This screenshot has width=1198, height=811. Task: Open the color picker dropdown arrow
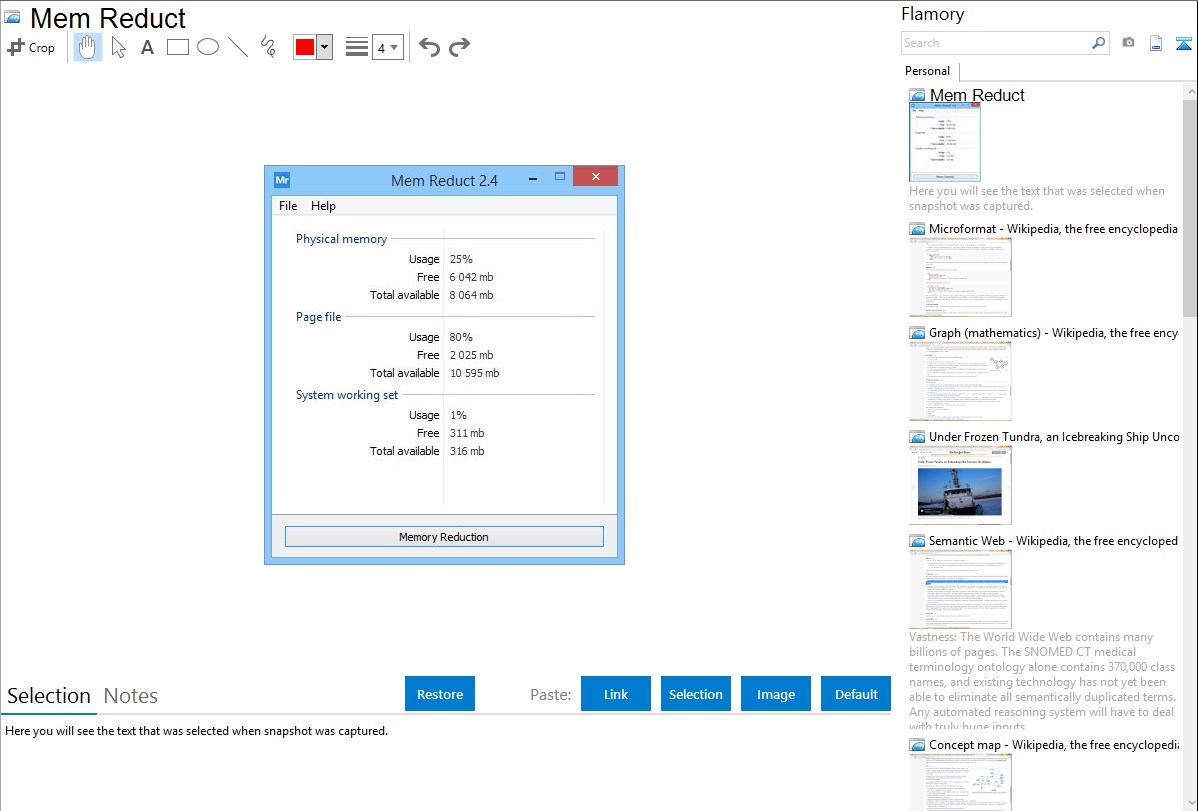pyautogui.click(x=324, y=47)
